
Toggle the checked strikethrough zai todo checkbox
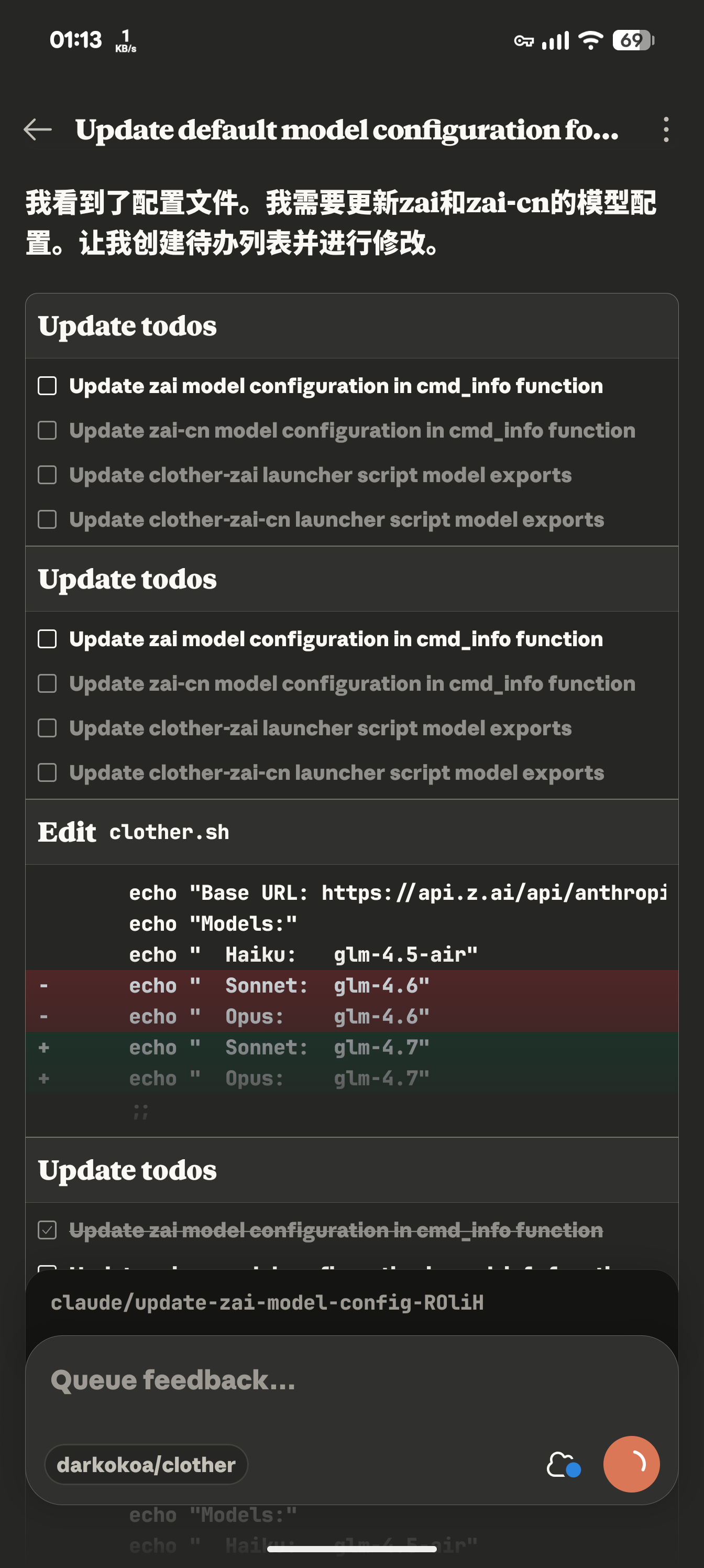tap(48, 1230)
